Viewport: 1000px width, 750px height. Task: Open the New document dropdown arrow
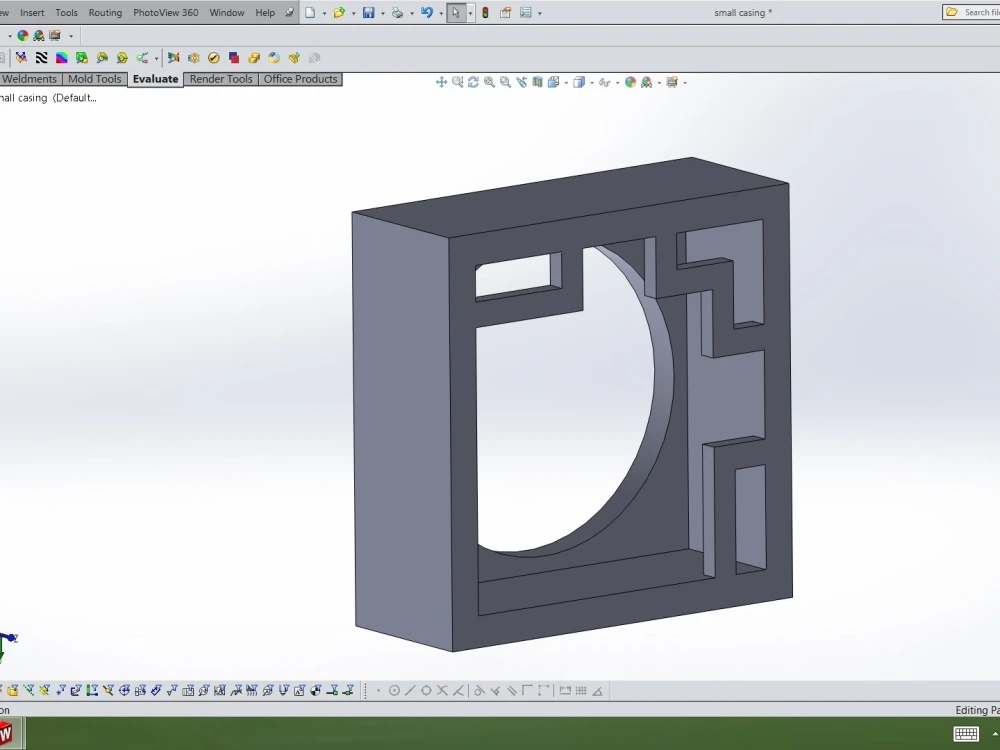point(324,13)
